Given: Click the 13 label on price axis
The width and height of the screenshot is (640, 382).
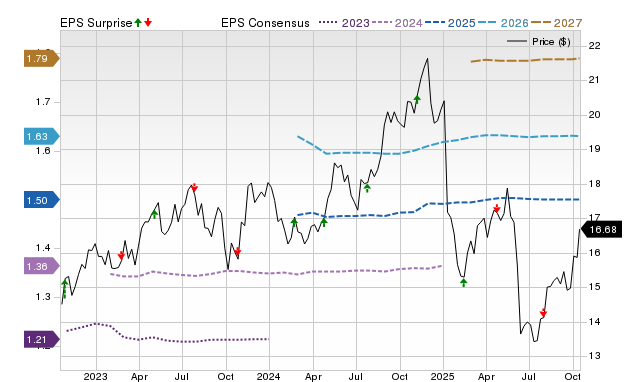Looking at the screenshot, I should pos(594,356).
